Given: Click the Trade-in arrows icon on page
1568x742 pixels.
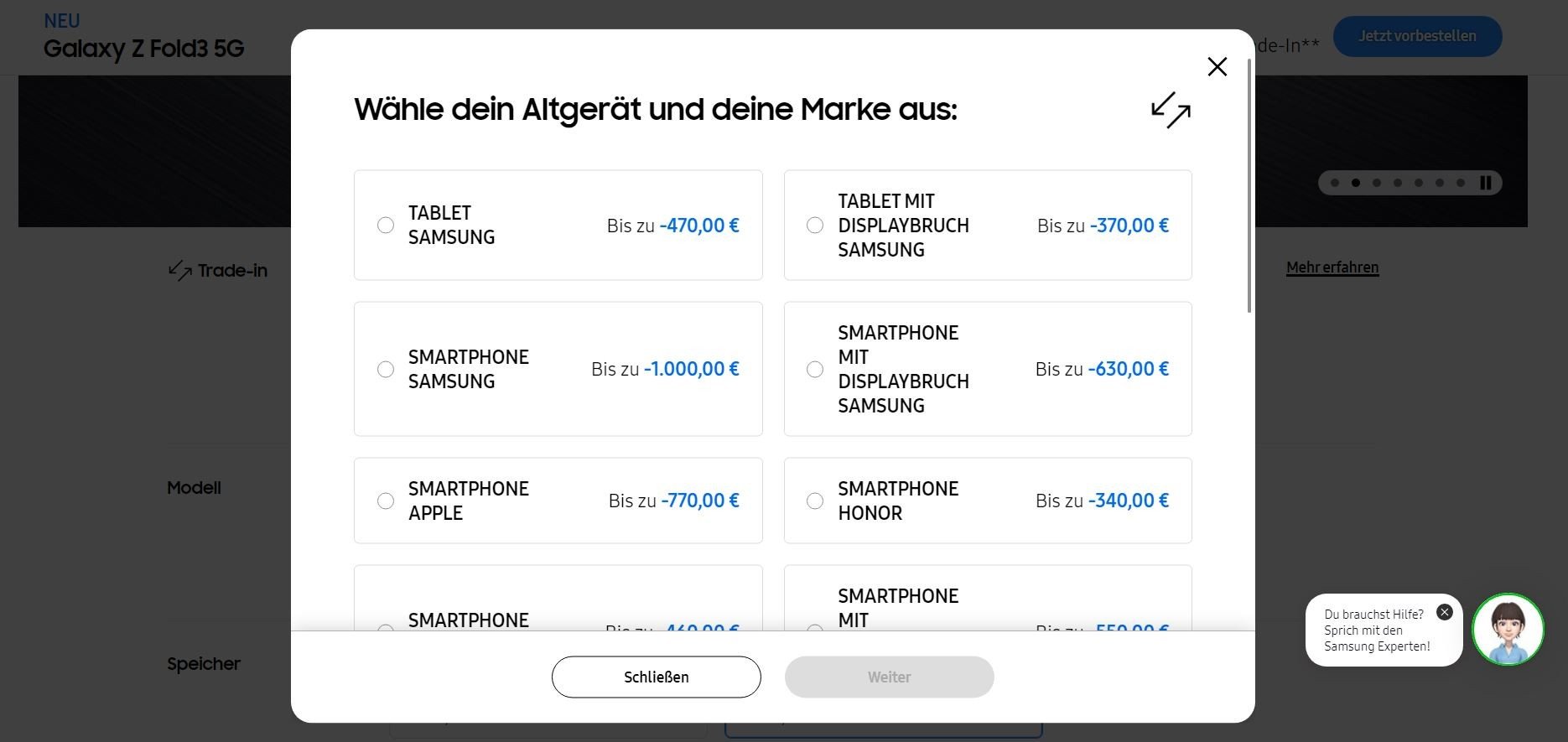Looking at the screenshot, I should pos(180,270).
